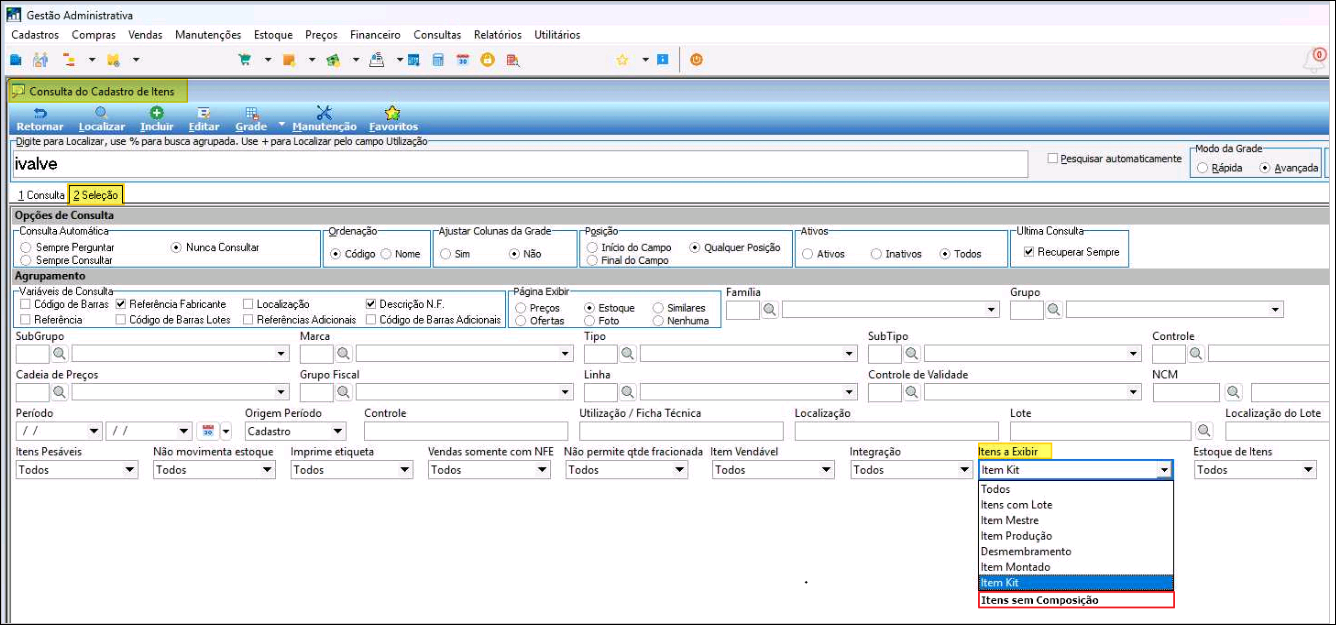
Task: Click the magnifier next to SubTipo field
Action: pos(912,353)
